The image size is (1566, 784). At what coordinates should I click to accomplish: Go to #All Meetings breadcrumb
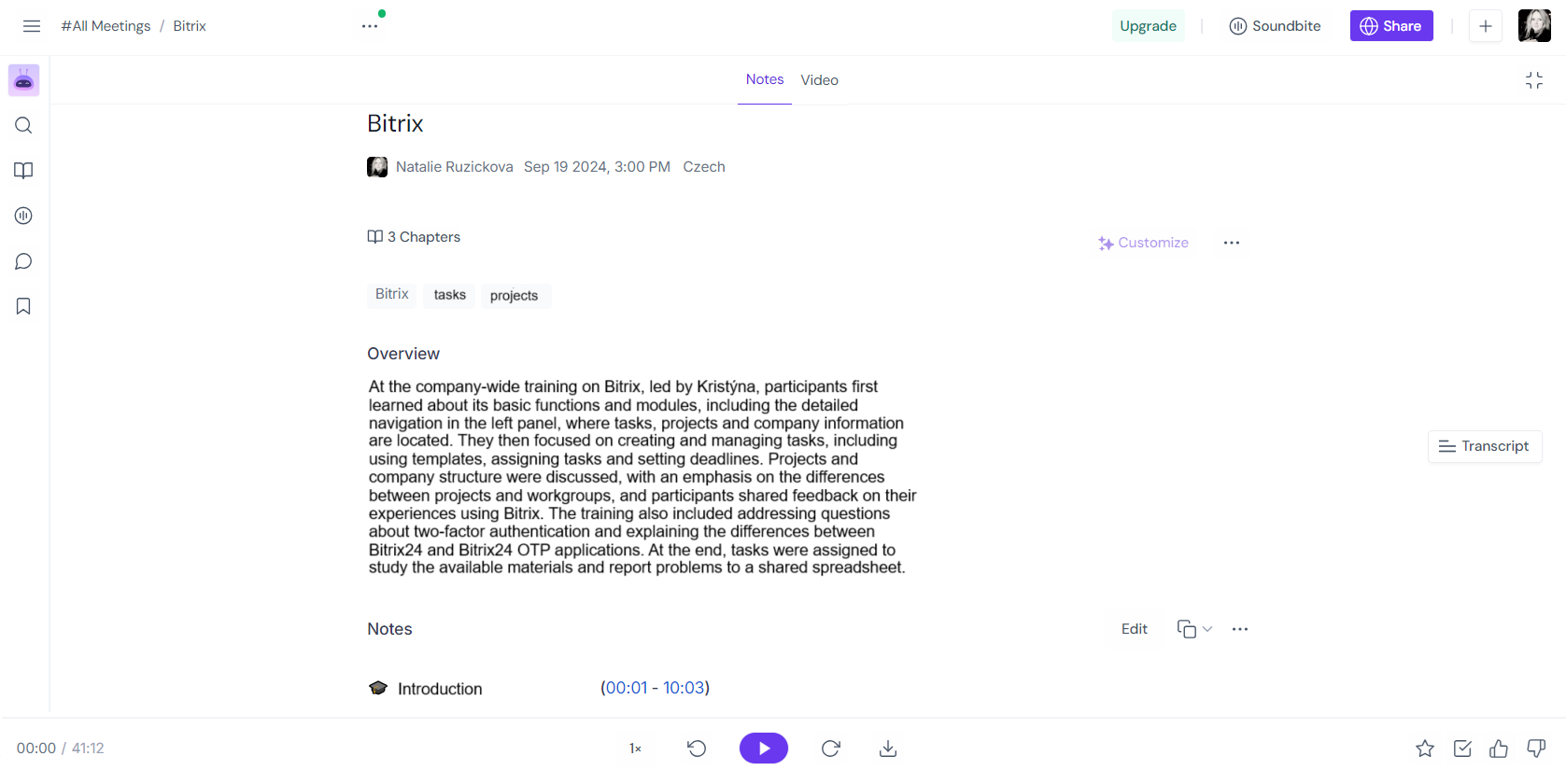[106, 26]
